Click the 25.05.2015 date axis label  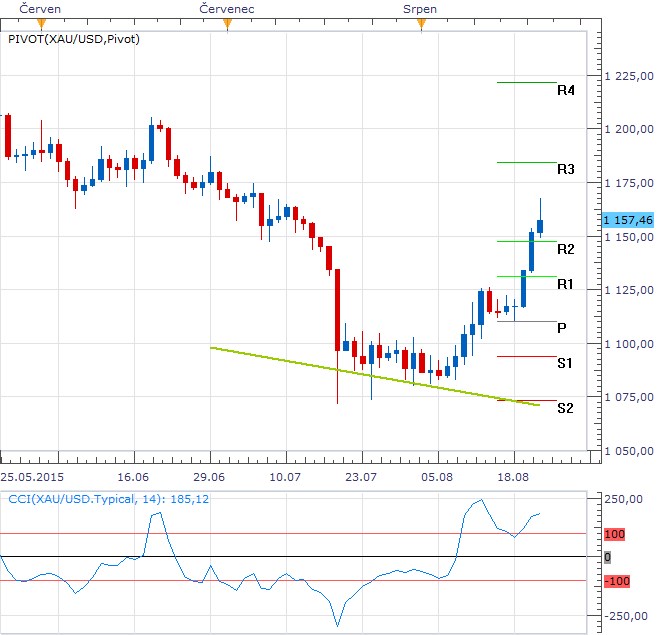pyautogui.click(x=32, y=477)
